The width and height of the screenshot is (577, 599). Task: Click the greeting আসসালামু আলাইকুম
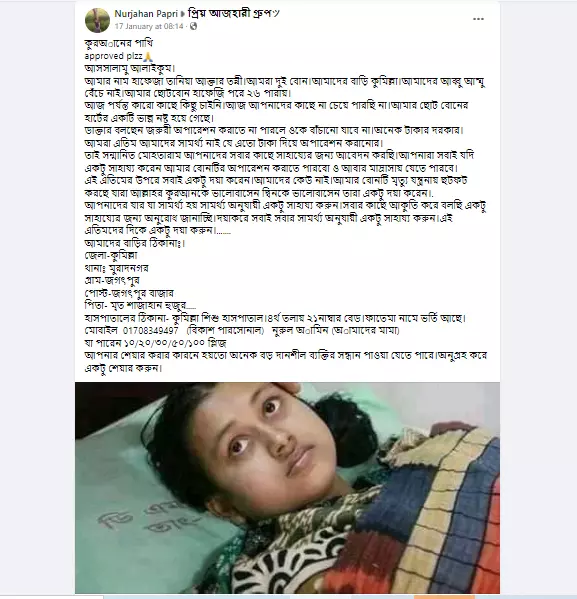[x=130, y=68]
